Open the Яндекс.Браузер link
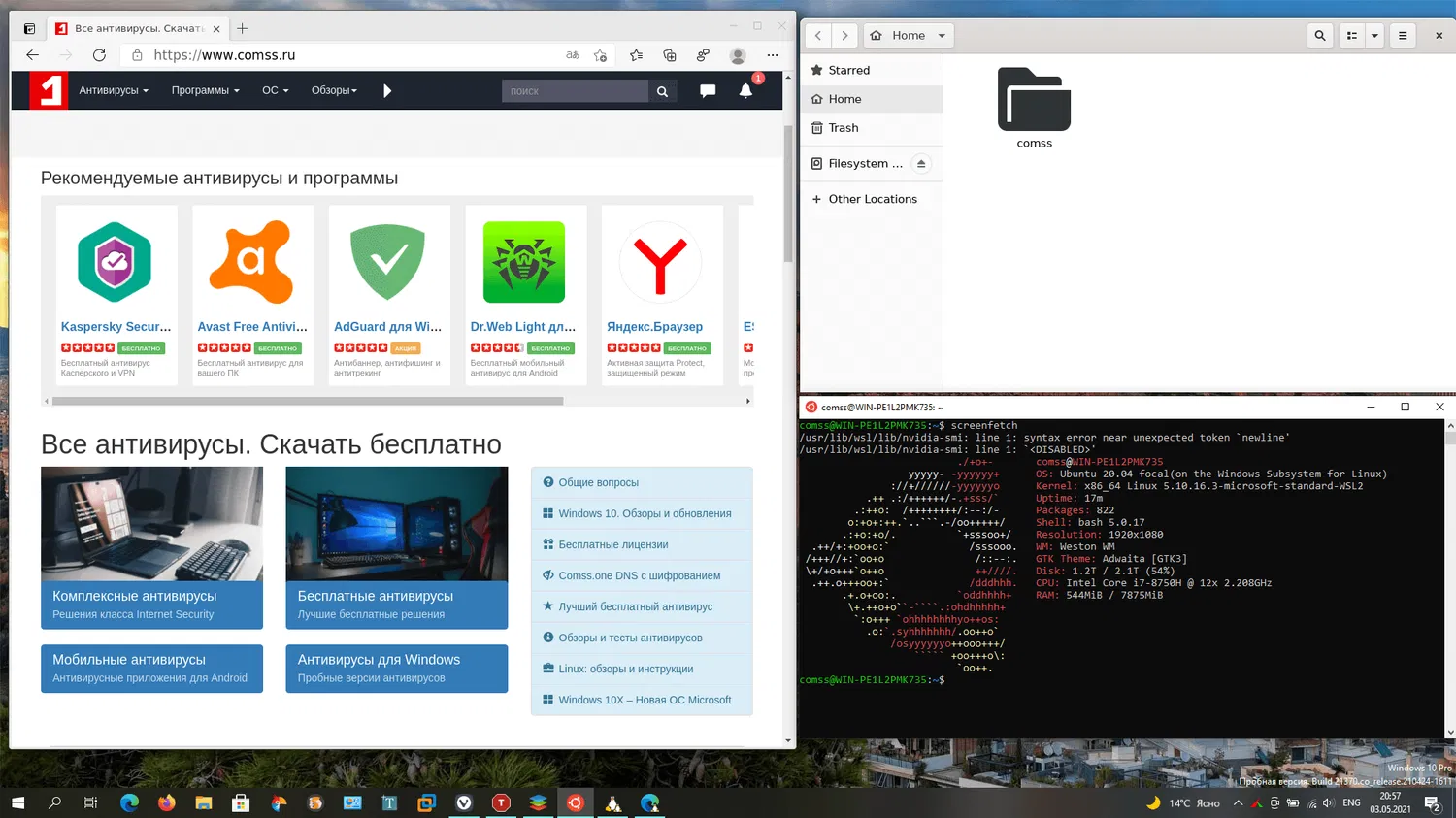1456x818 pixels. 655,327
